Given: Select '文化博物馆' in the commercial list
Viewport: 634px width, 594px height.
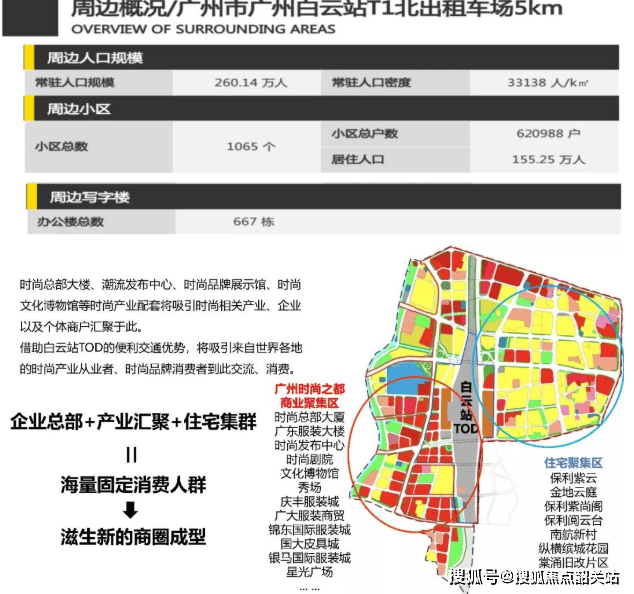Looking at the screenshot, I should [x=309, y=474].
